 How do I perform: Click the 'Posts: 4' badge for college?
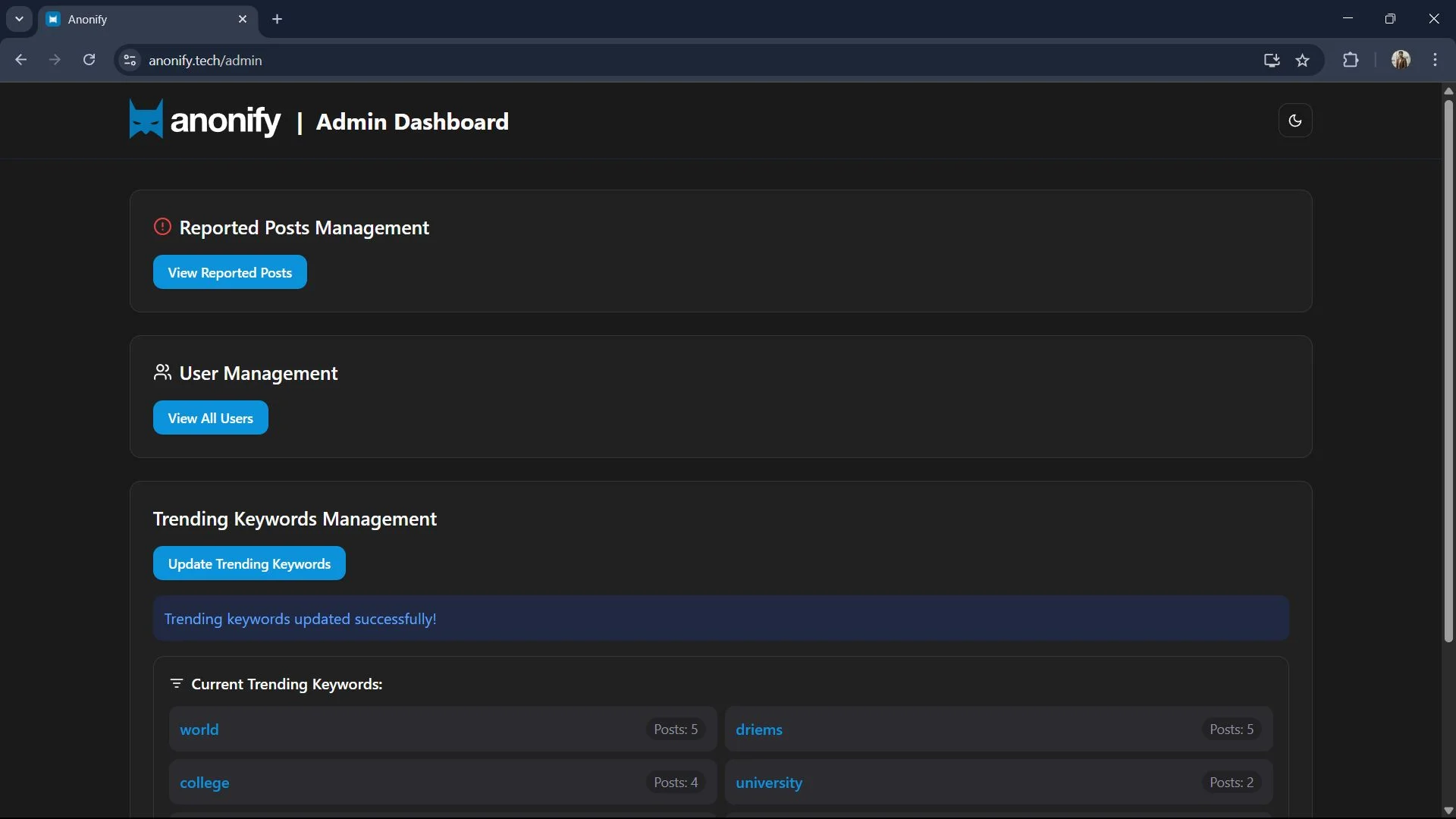coord(676,783)
